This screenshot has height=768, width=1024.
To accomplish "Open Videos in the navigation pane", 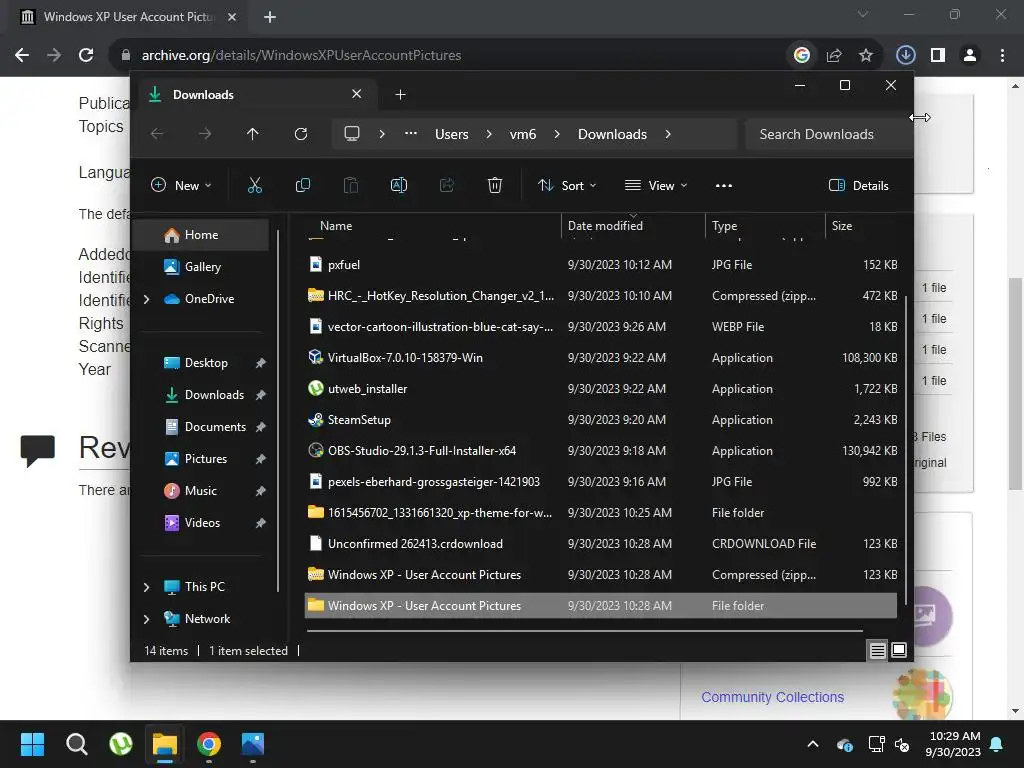I will (200, 523).
